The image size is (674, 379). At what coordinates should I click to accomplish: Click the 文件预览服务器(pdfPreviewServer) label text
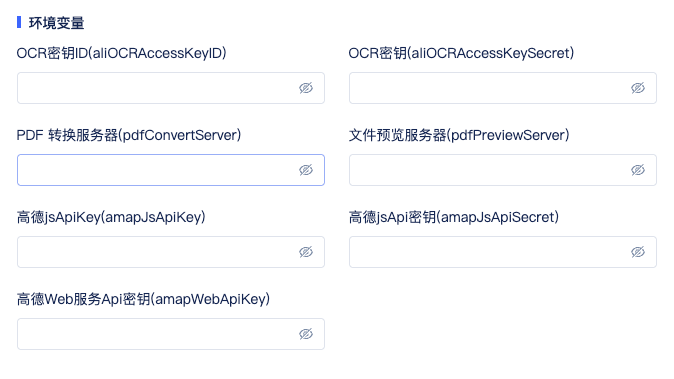pyautogui.click(x=459, y=135)
